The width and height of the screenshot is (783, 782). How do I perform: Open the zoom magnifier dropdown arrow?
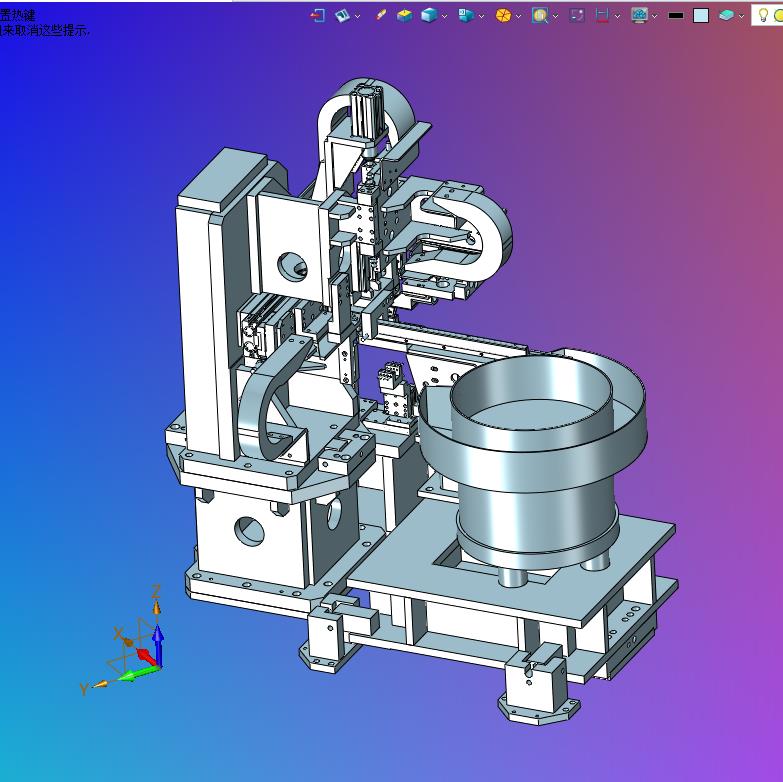(555, 16)
